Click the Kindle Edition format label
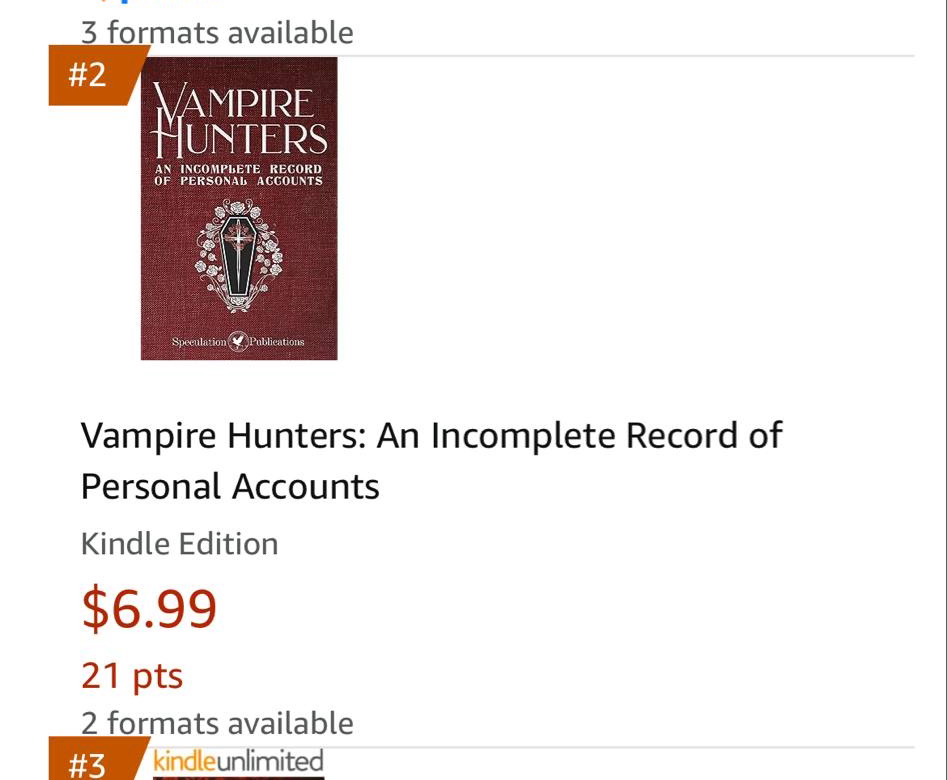The width and height of the screenshot is (947, 780). click(x=179, y=544)
